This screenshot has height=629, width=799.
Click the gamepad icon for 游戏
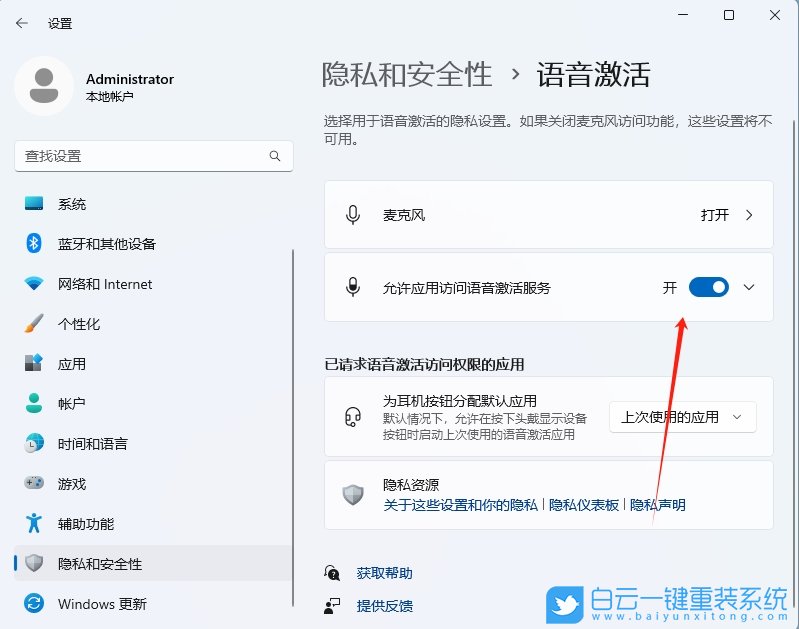(34, 483)
